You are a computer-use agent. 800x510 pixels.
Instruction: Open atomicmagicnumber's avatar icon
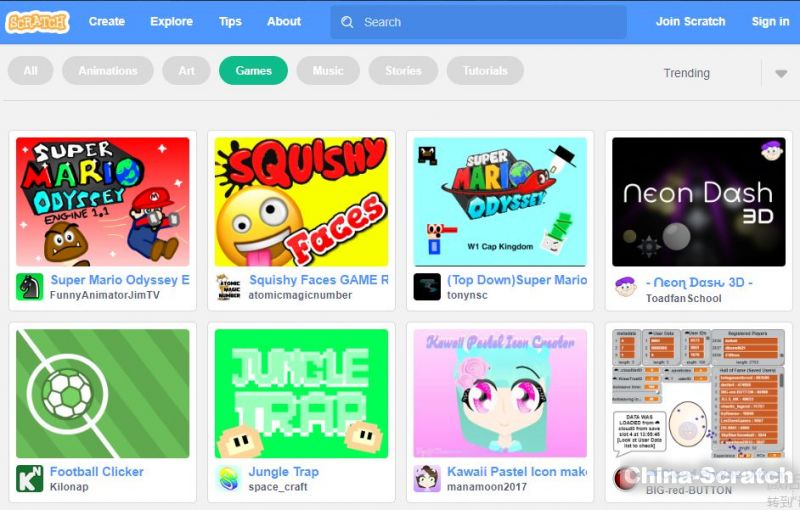pyautogui.click(x=228, y=287)
